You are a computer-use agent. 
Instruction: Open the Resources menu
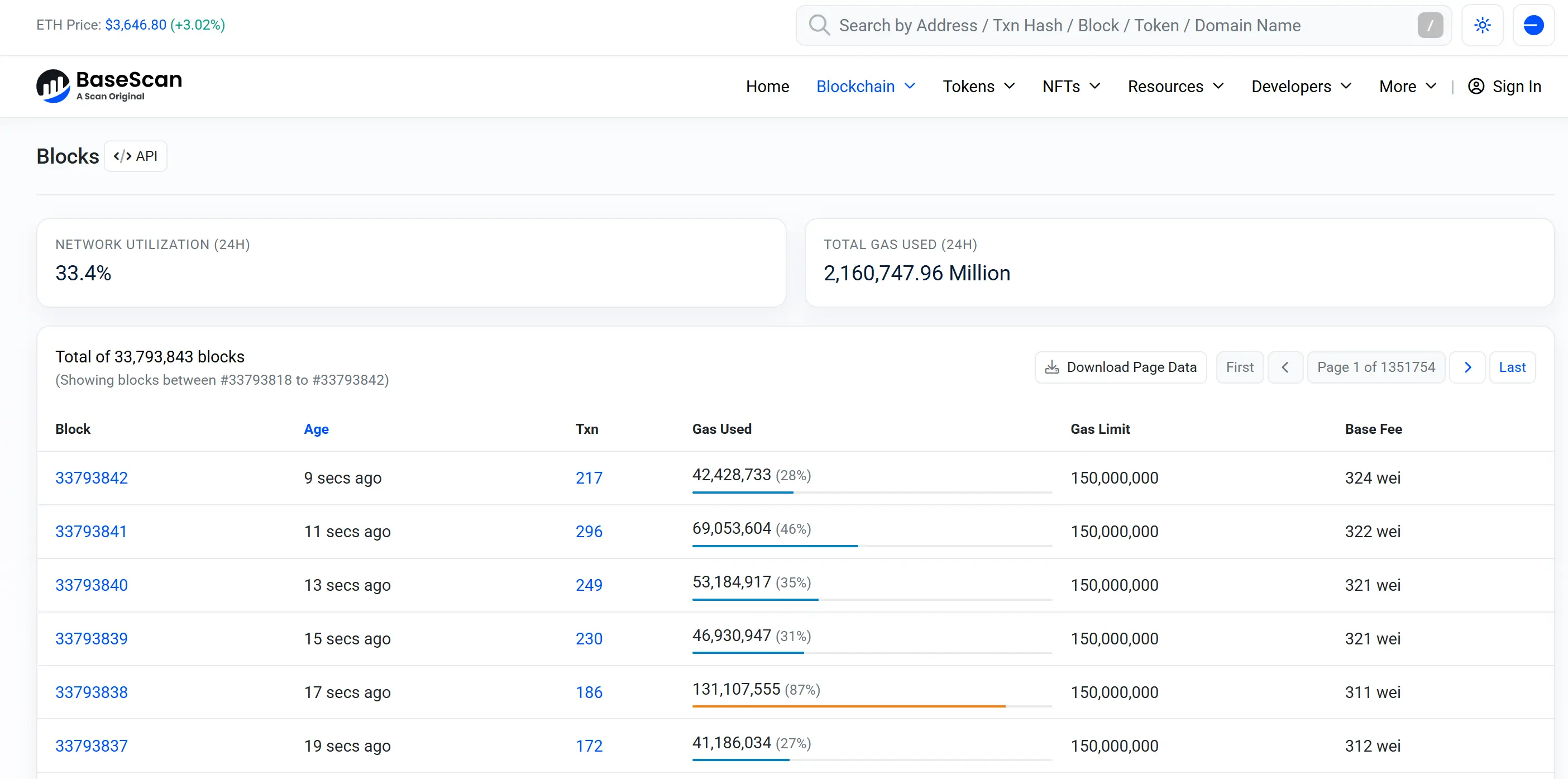click(x=1175, y=87)
